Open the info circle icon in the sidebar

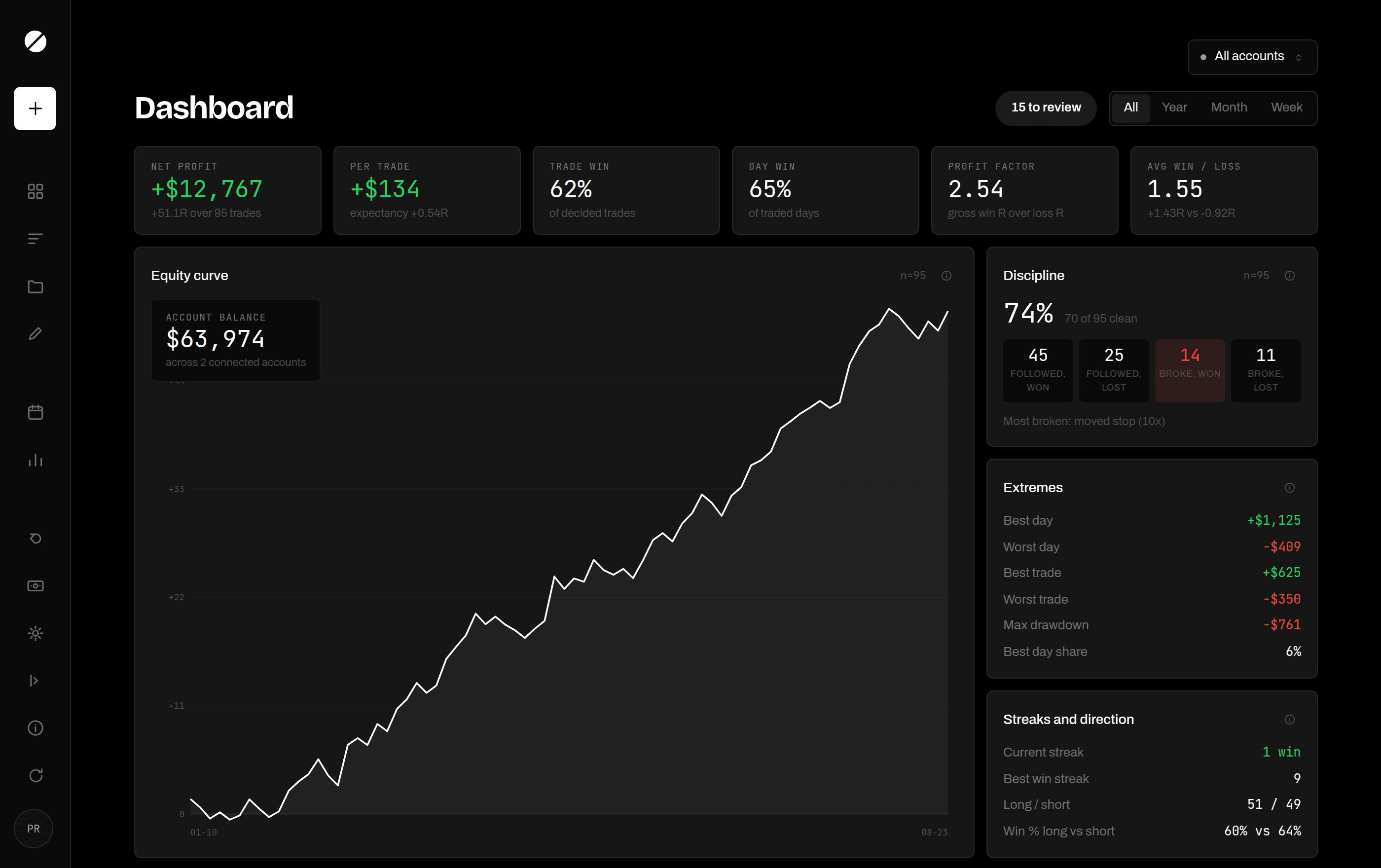tap(35, 728)
